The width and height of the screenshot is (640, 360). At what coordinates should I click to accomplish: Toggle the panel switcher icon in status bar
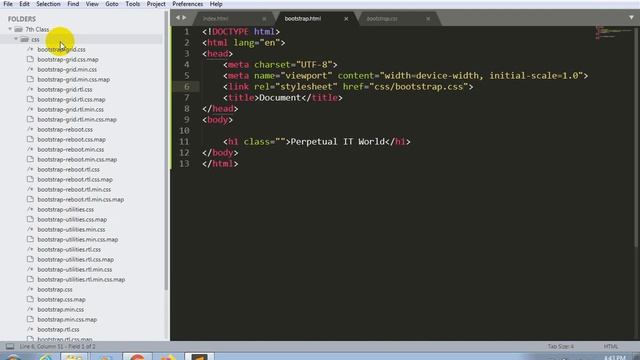point(10,347)
